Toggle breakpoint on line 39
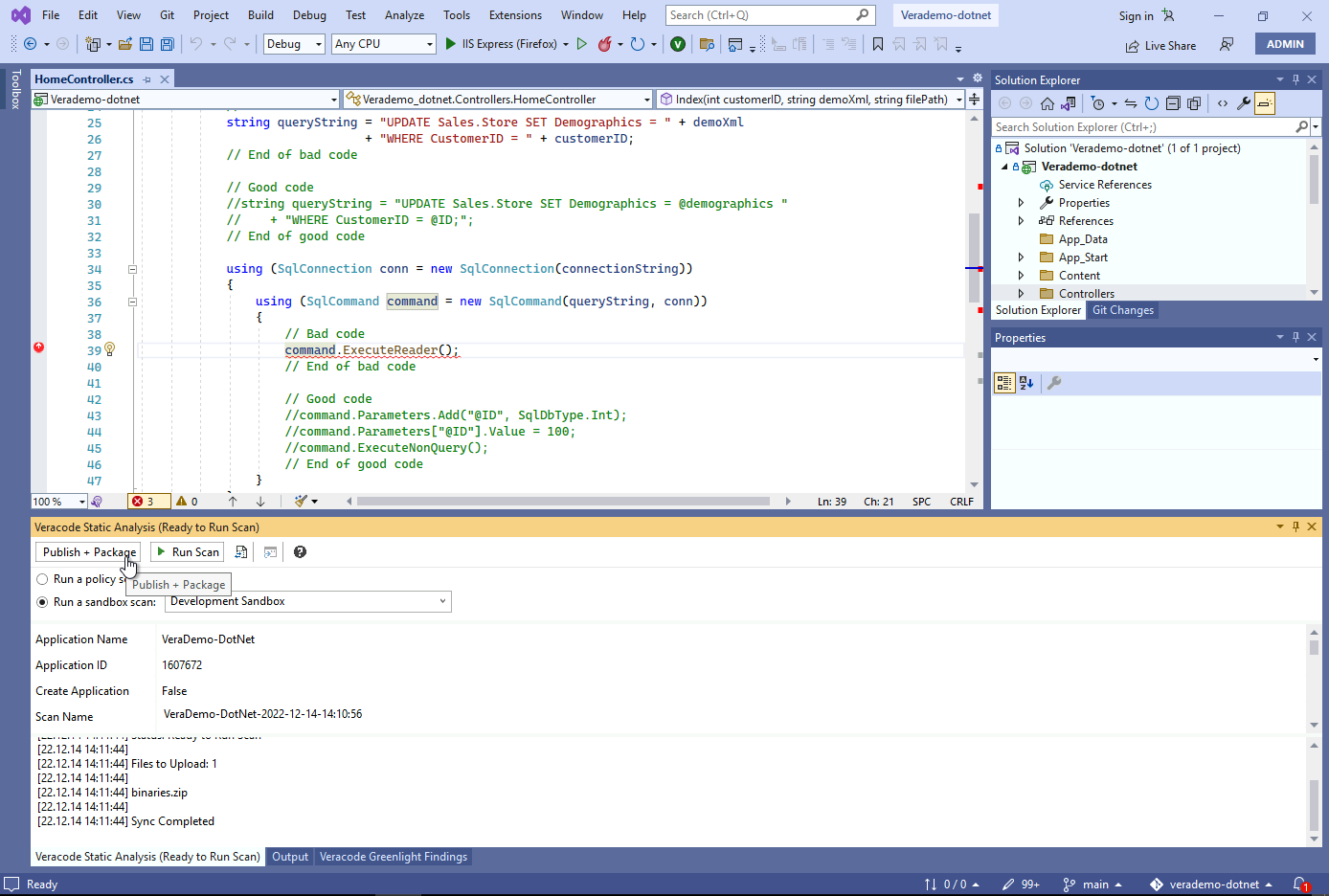 click(38, 347)
